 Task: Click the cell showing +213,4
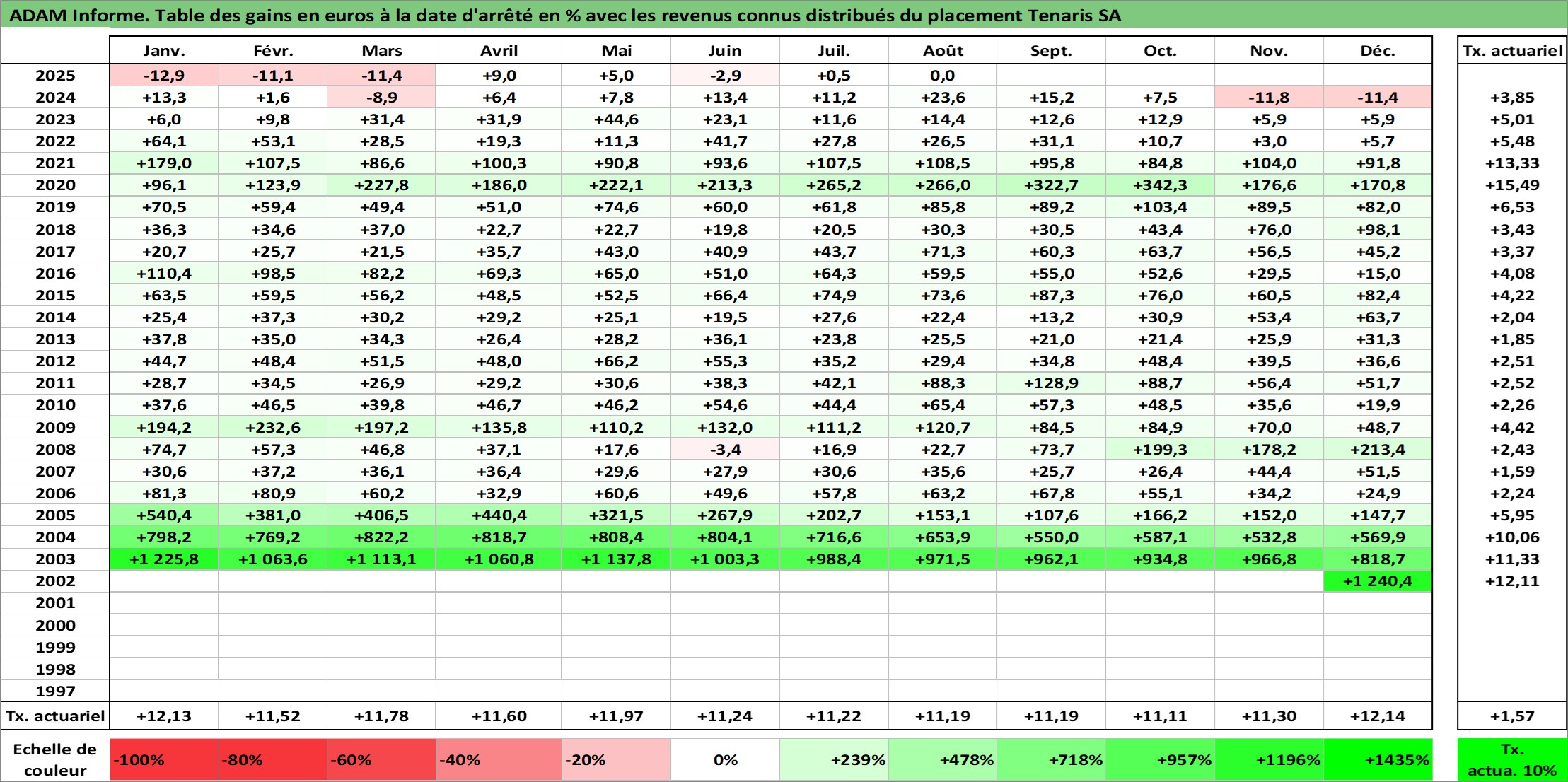1378,449
